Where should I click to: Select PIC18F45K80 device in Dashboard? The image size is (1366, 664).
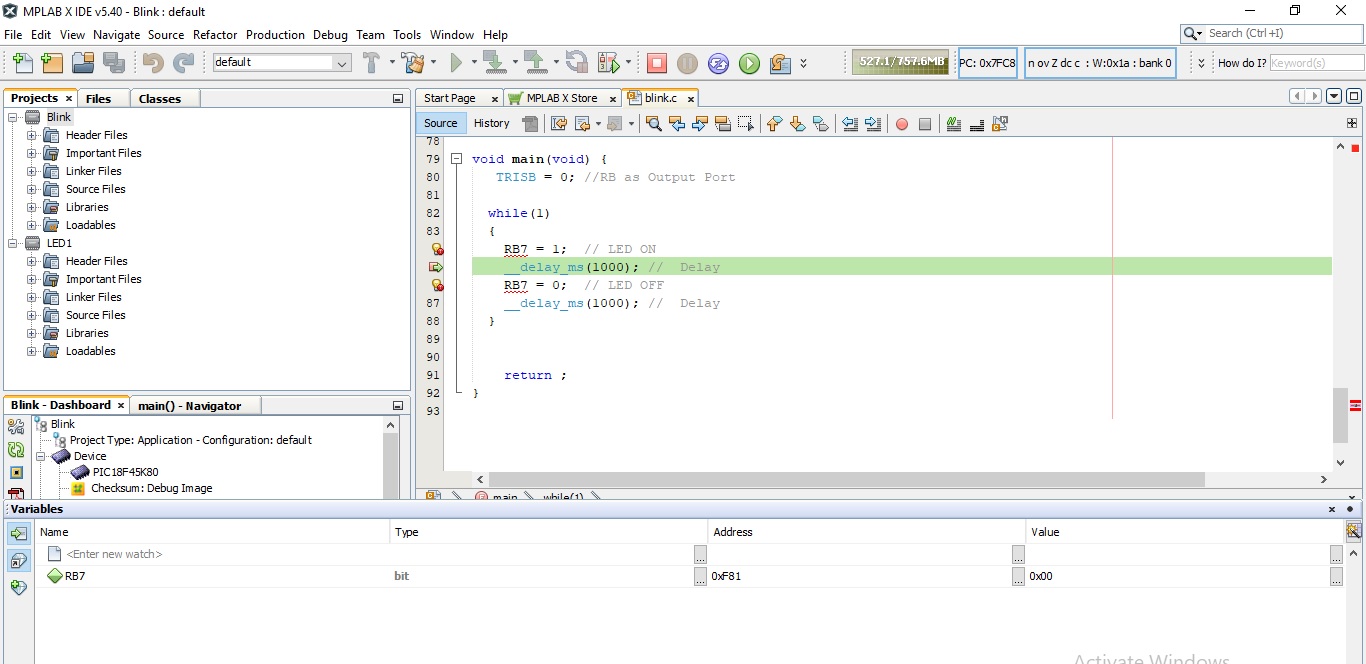point(125,472)
